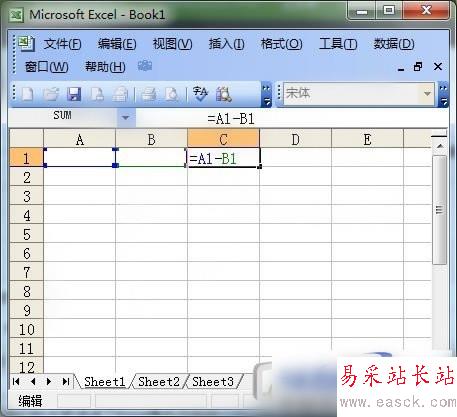Click the select-all corner box
The image size is (457, 417).
(x=27, y=139)
